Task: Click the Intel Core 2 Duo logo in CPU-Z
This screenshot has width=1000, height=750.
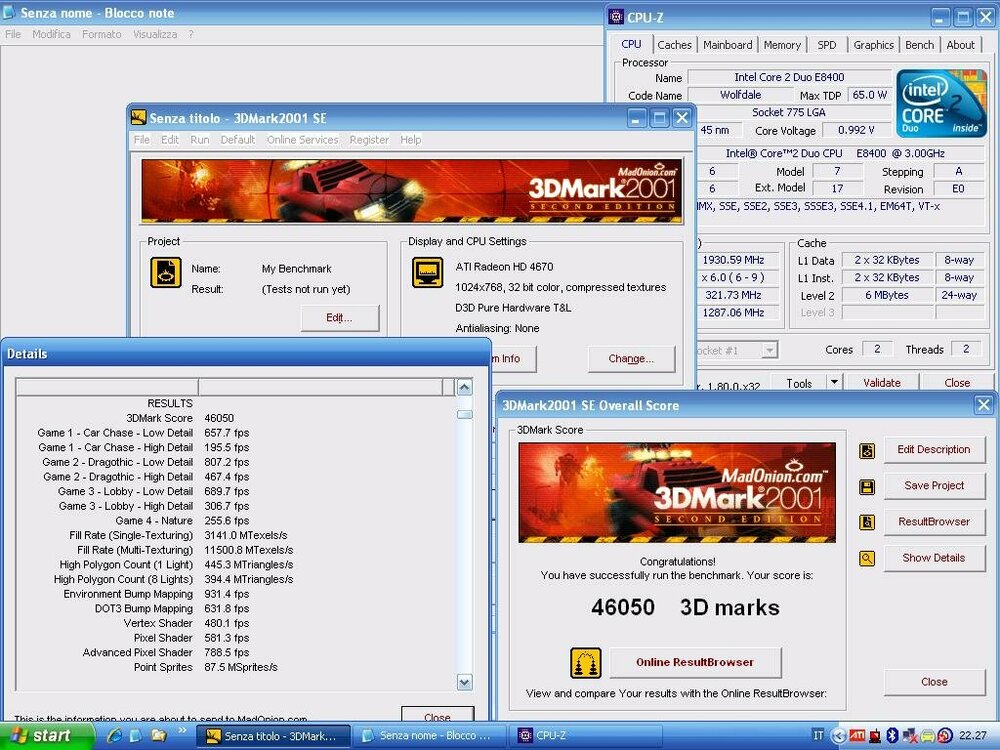Action: pyautogui.click(x=939, y=101)
